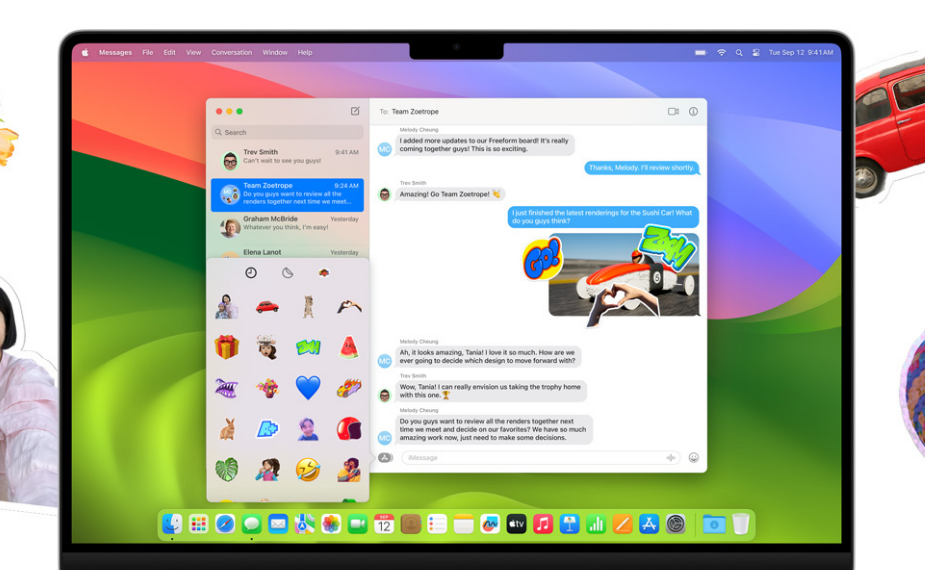Click the iMessage text input field

[540, 457]
